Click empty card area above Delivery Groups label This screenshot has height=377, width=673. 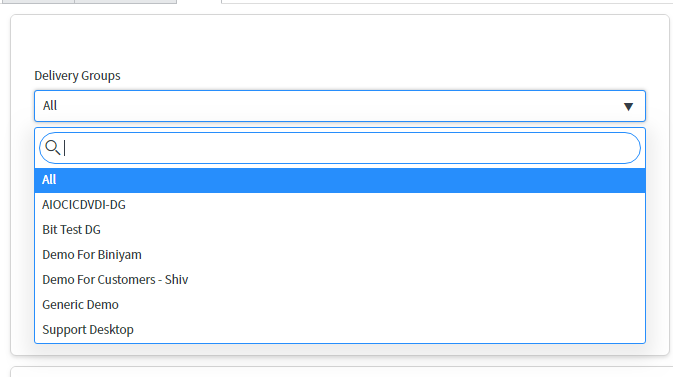[x=340, y=41]
